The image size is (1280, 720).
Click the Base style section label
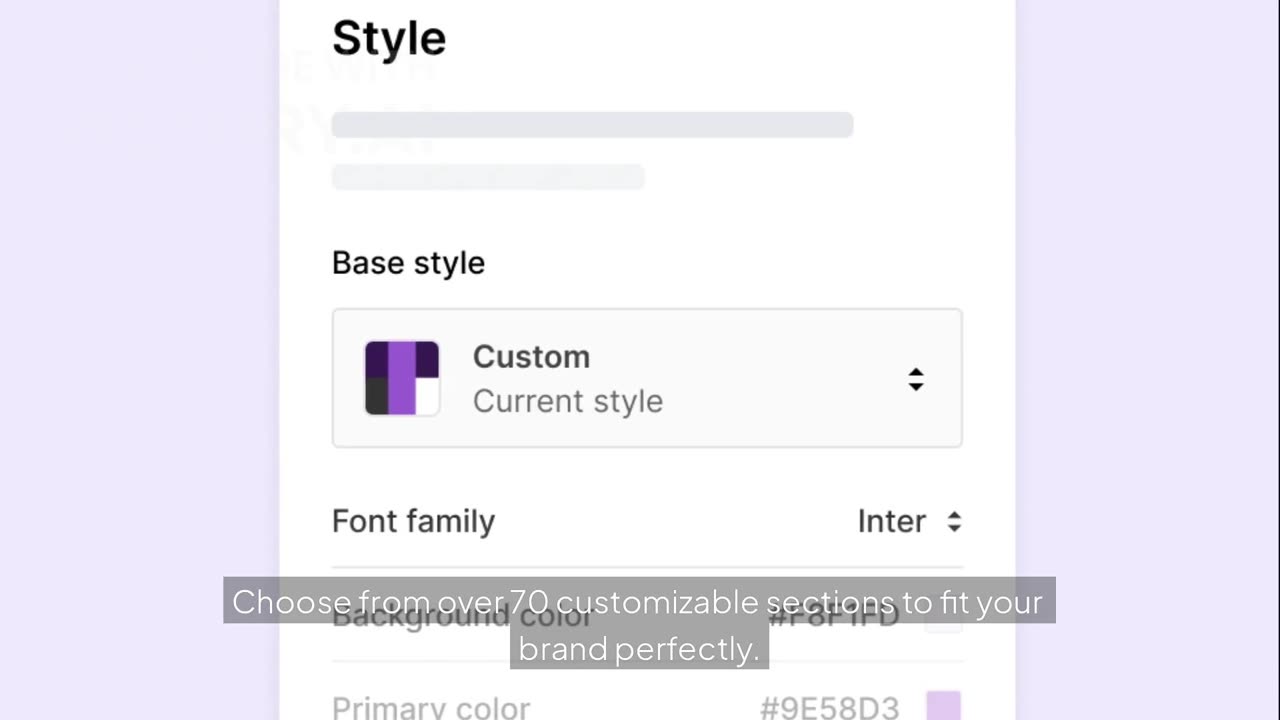point(408,263)
